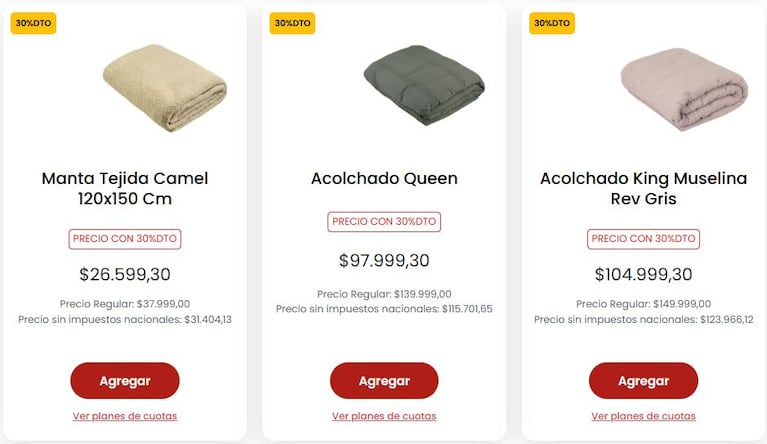Image resolution: width=767 pixels, height=444 pixels.
Task: Click the PRECIO CON 30%DTO tag under Manta Tejida
Action: click(x=125, y=239)
